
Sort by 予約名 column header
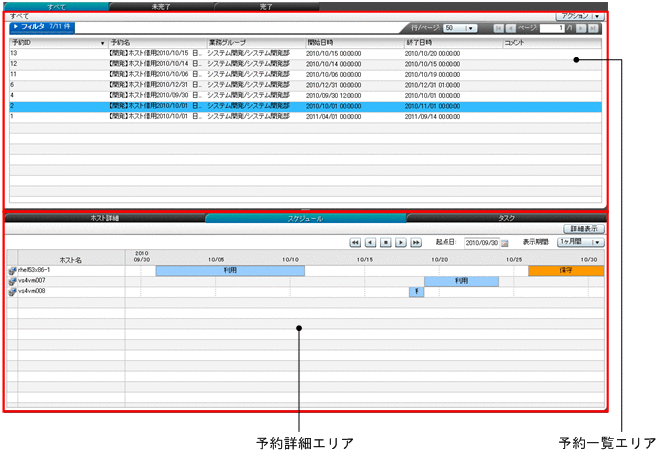point(158,43)
